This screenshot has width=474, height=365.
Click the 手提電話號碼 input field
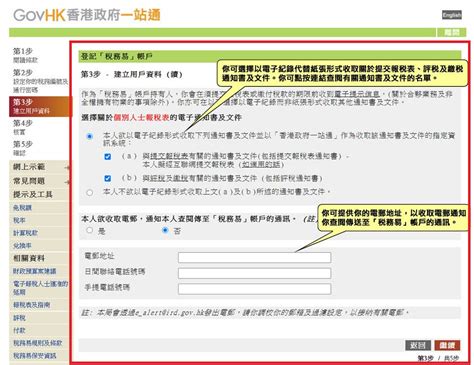click(x=255, y=289)
